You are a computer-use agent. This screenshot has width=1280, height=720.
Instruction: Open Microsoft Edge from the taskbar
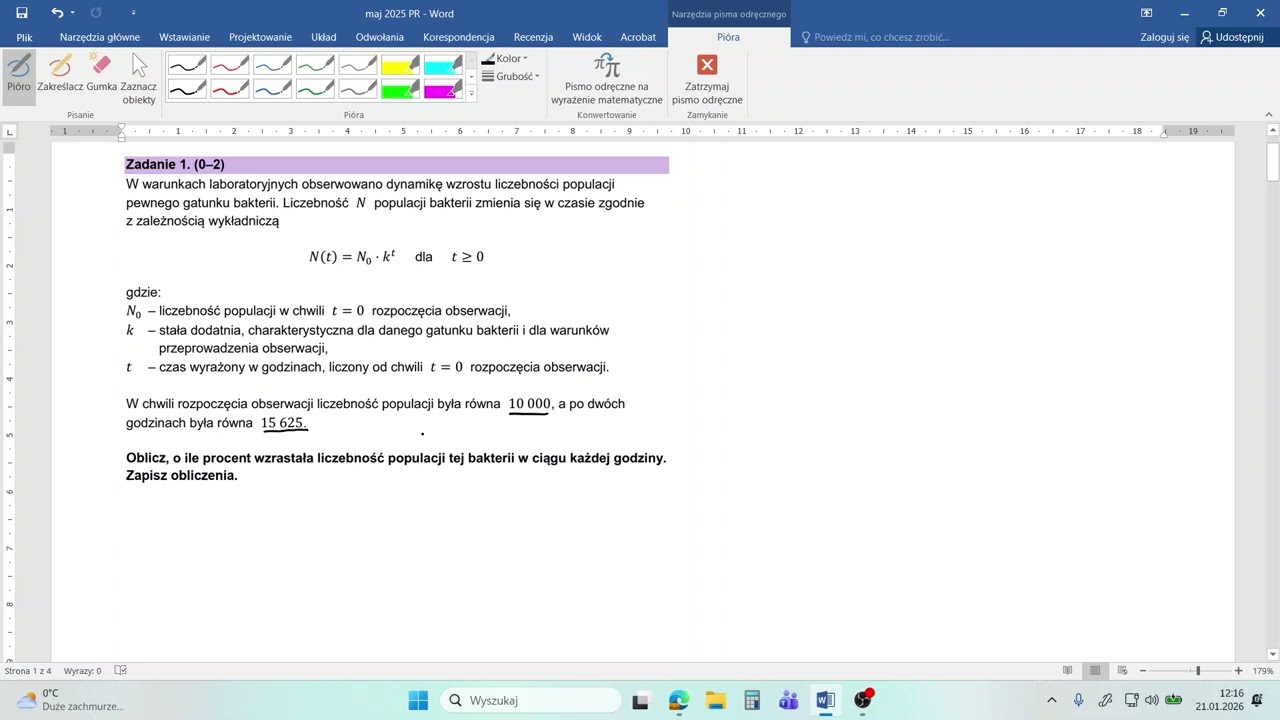pyautogui.click(x=679, y=700)
